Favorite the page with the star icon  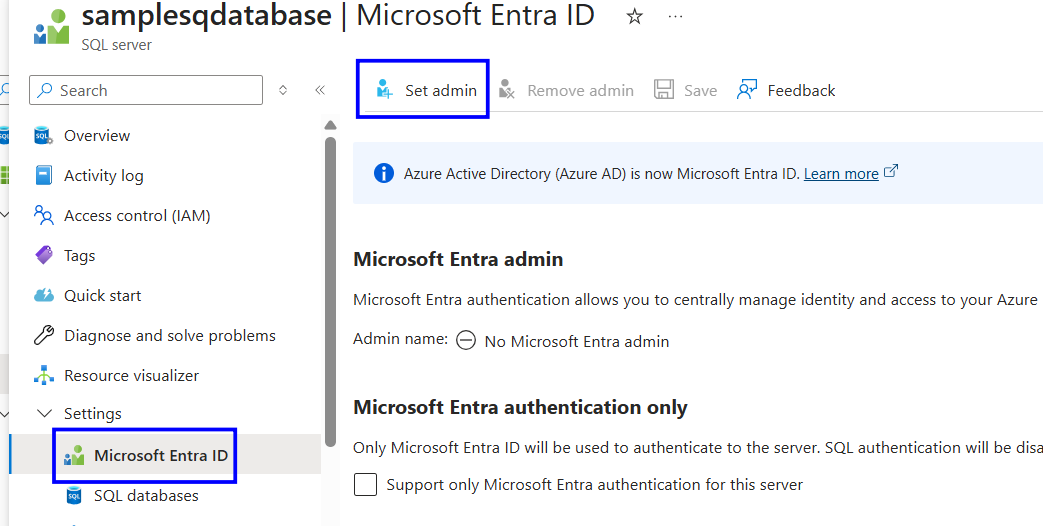pos(635,17)
